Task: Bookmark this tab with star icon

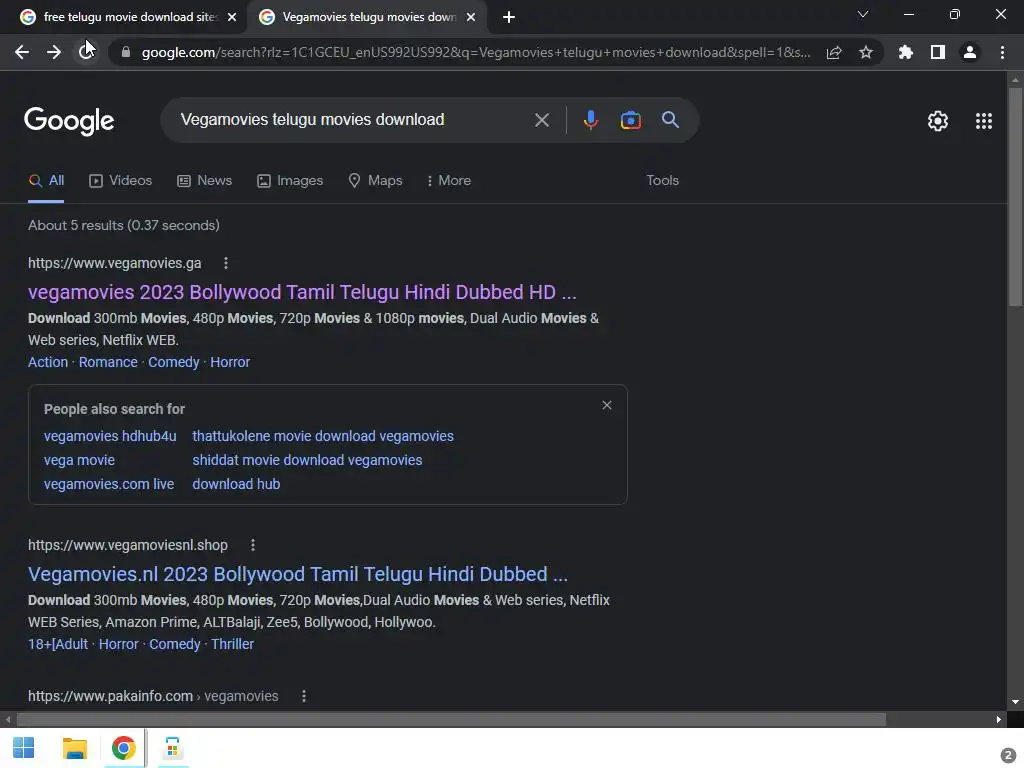Action: click(x=866, y=52)
